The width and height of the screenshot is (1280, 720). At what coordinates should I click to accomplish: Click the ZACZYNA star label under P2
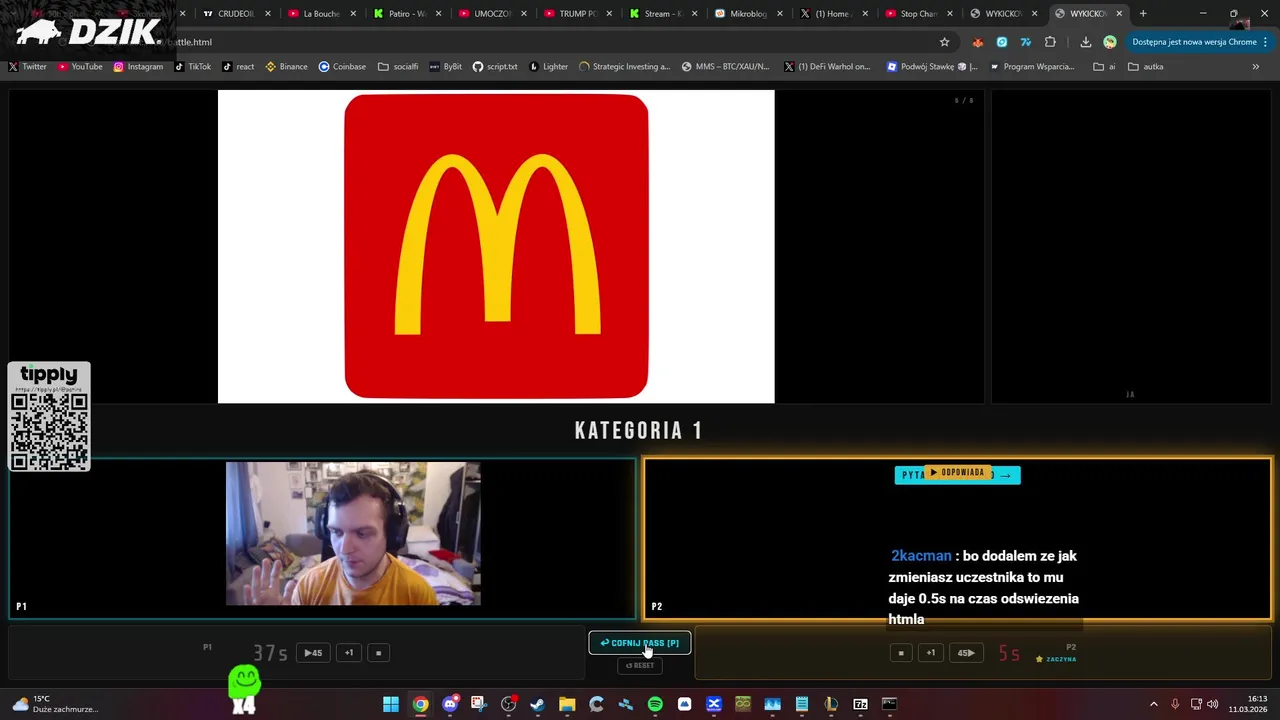click(1056, 659)
